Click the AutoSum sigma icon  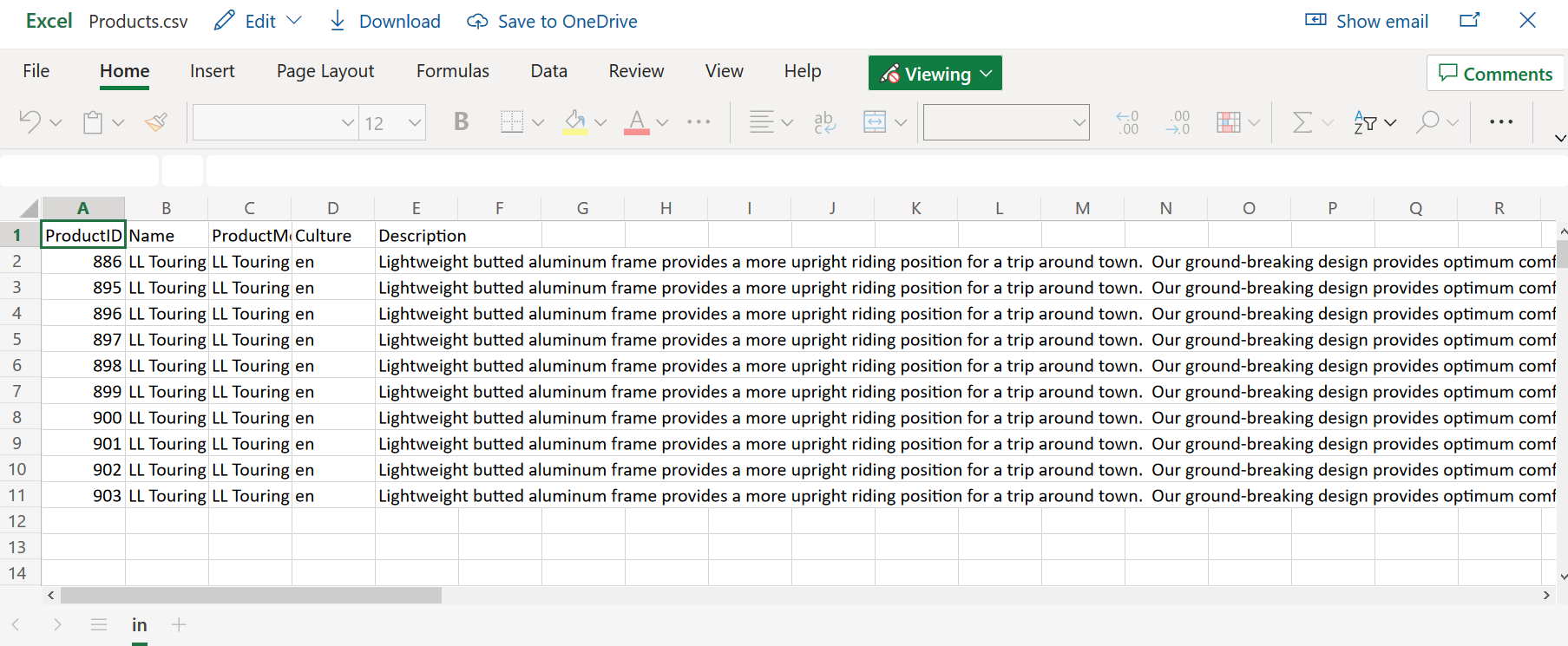click(x=1302, y=122)
